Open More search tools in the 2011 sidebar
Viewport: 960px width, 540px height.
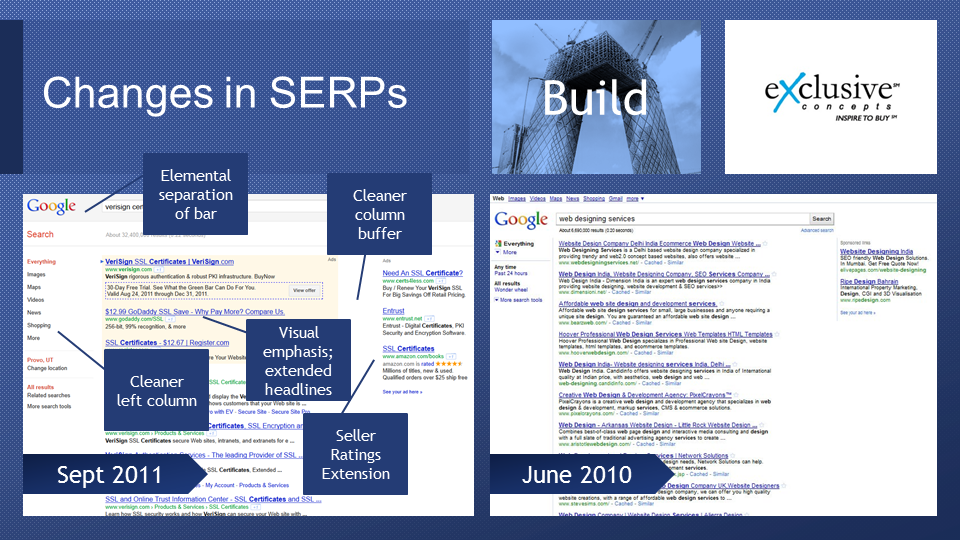click(x=49, y=407)
